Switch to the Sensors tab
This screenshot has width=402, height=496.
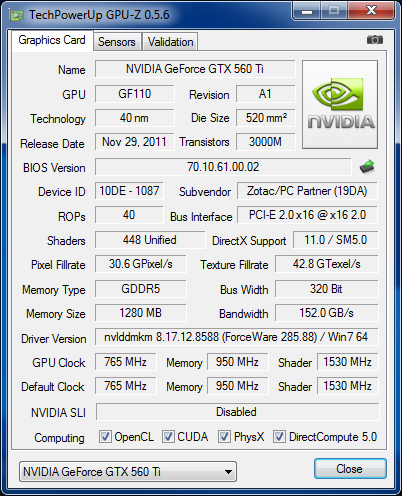click(117, 42)
